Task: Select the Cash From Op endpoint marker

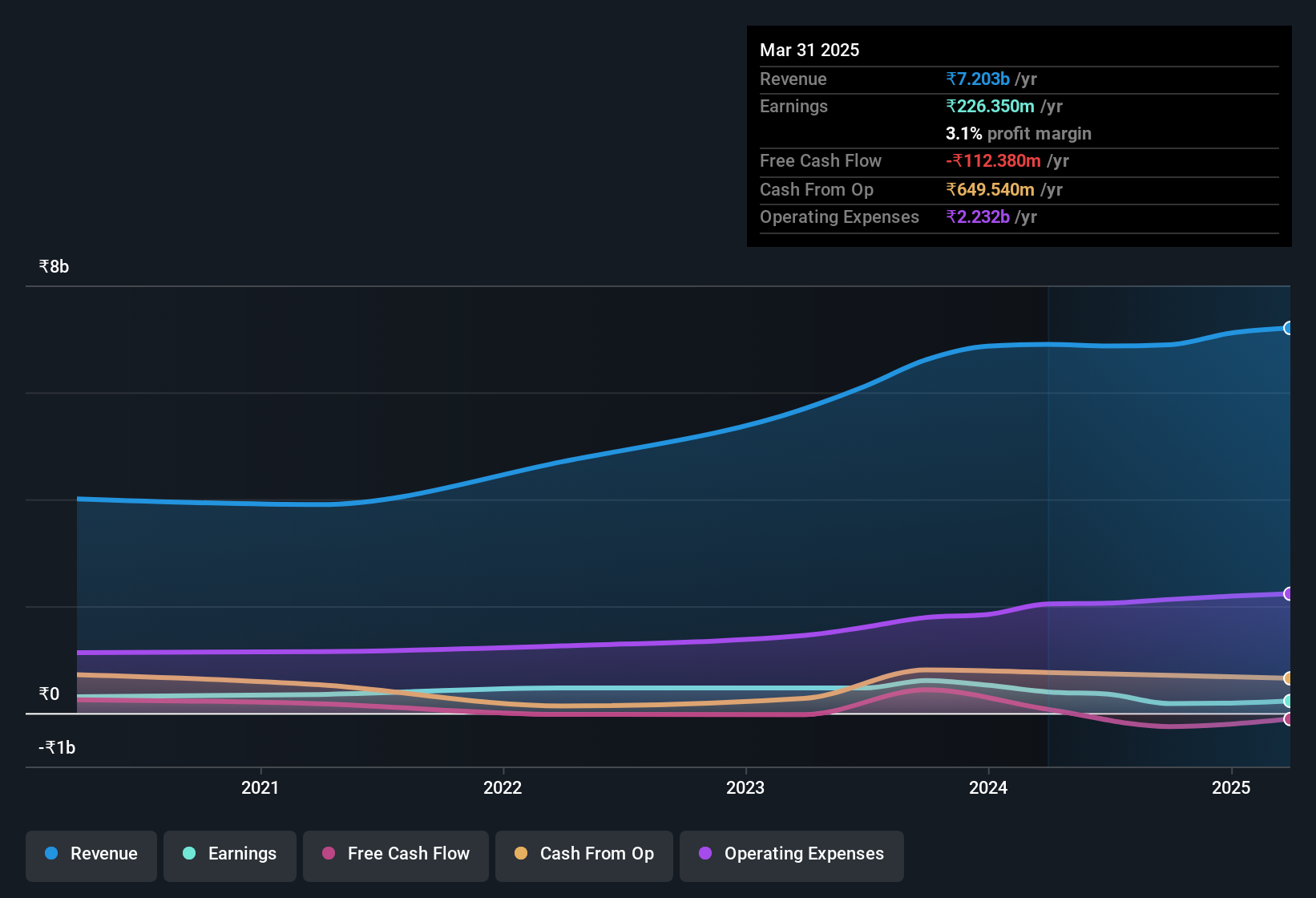Action: point(1288,678)
